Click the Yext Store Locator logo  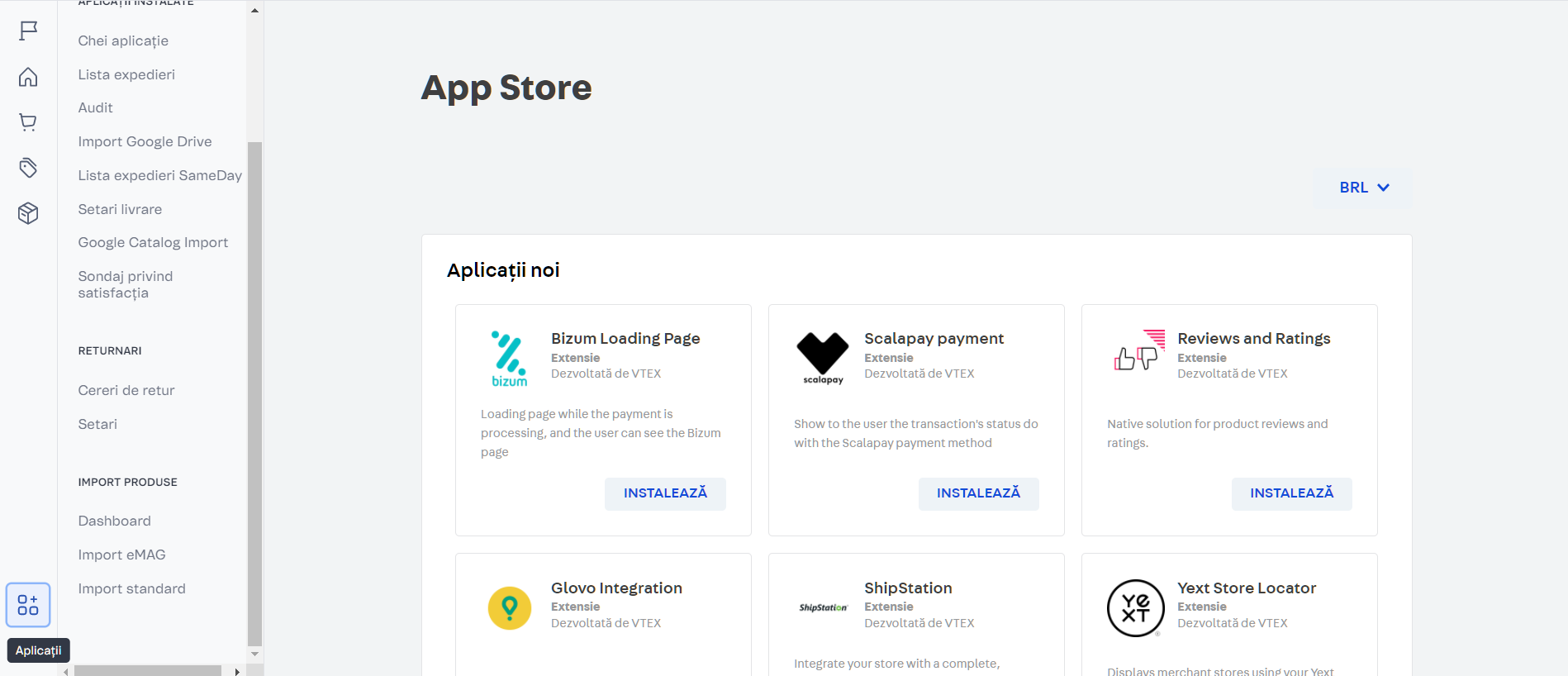click(1136, 608)
